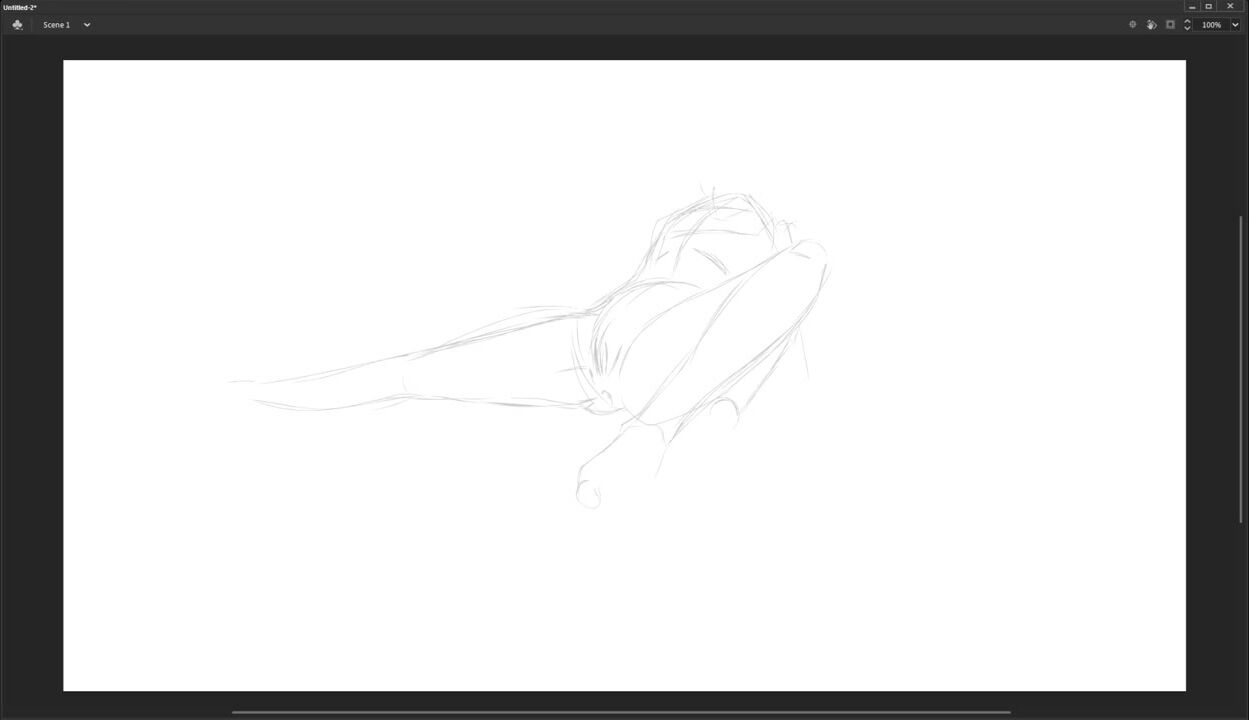Click the small oval at sketch's bottom tip
This screenshot has height=720, width=1249.
[x=588, y=494]
